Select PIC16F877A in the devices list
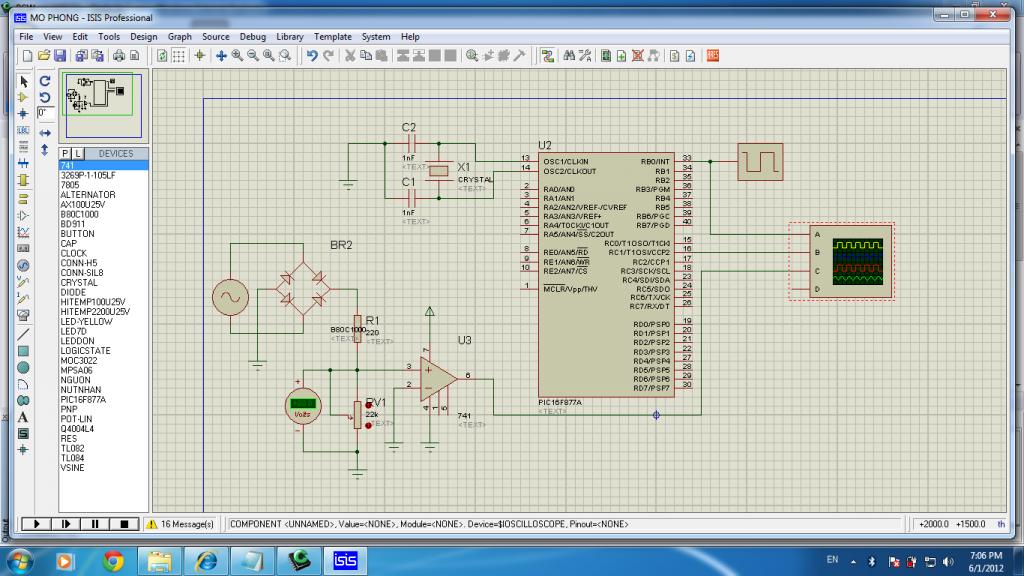This screenshot has width=1024, height=576. [x=83, y=399]
